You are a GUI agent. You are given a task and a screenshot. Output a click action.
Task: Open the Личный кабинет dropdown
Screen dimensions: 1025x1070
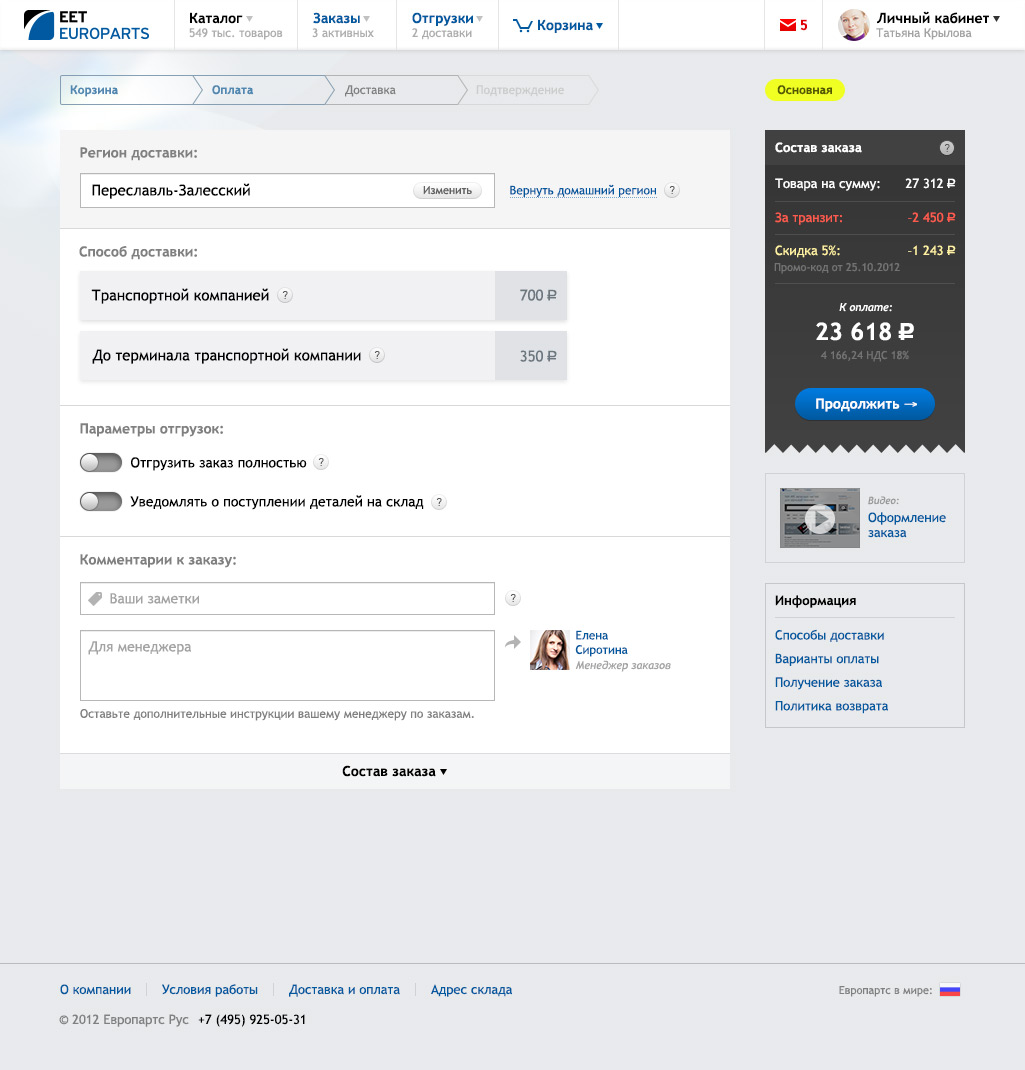click(x=937, y=19)
